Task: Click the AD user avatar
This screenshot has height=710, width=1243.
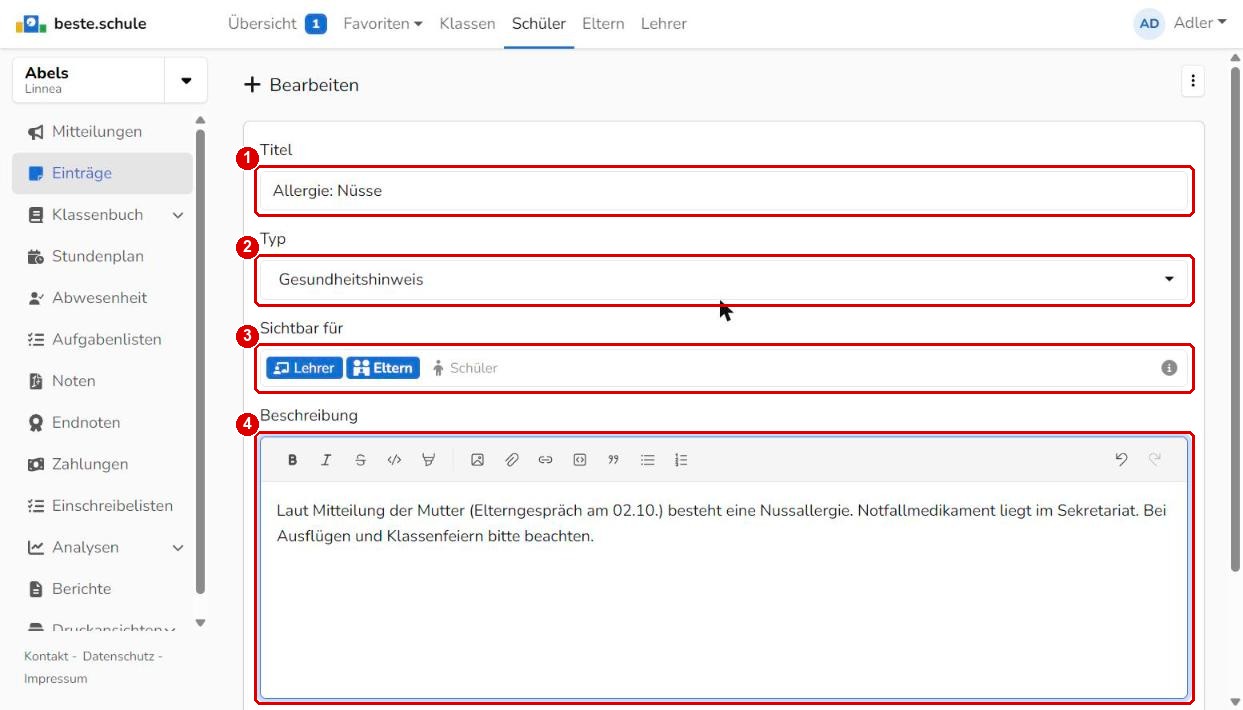Action: [1149, 23]
